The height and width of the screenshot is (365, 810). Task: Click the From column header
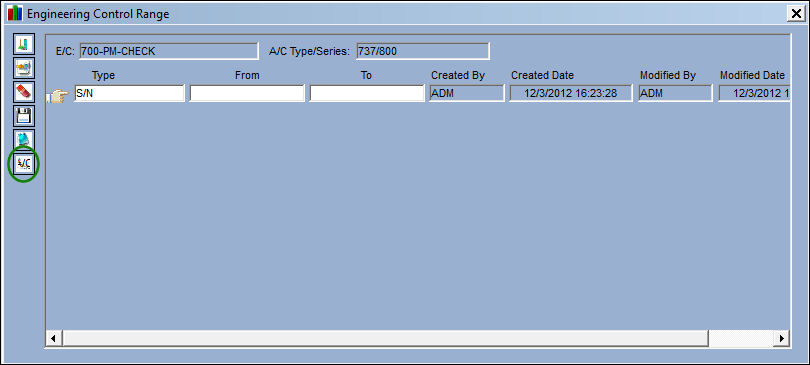pos(247,75)
